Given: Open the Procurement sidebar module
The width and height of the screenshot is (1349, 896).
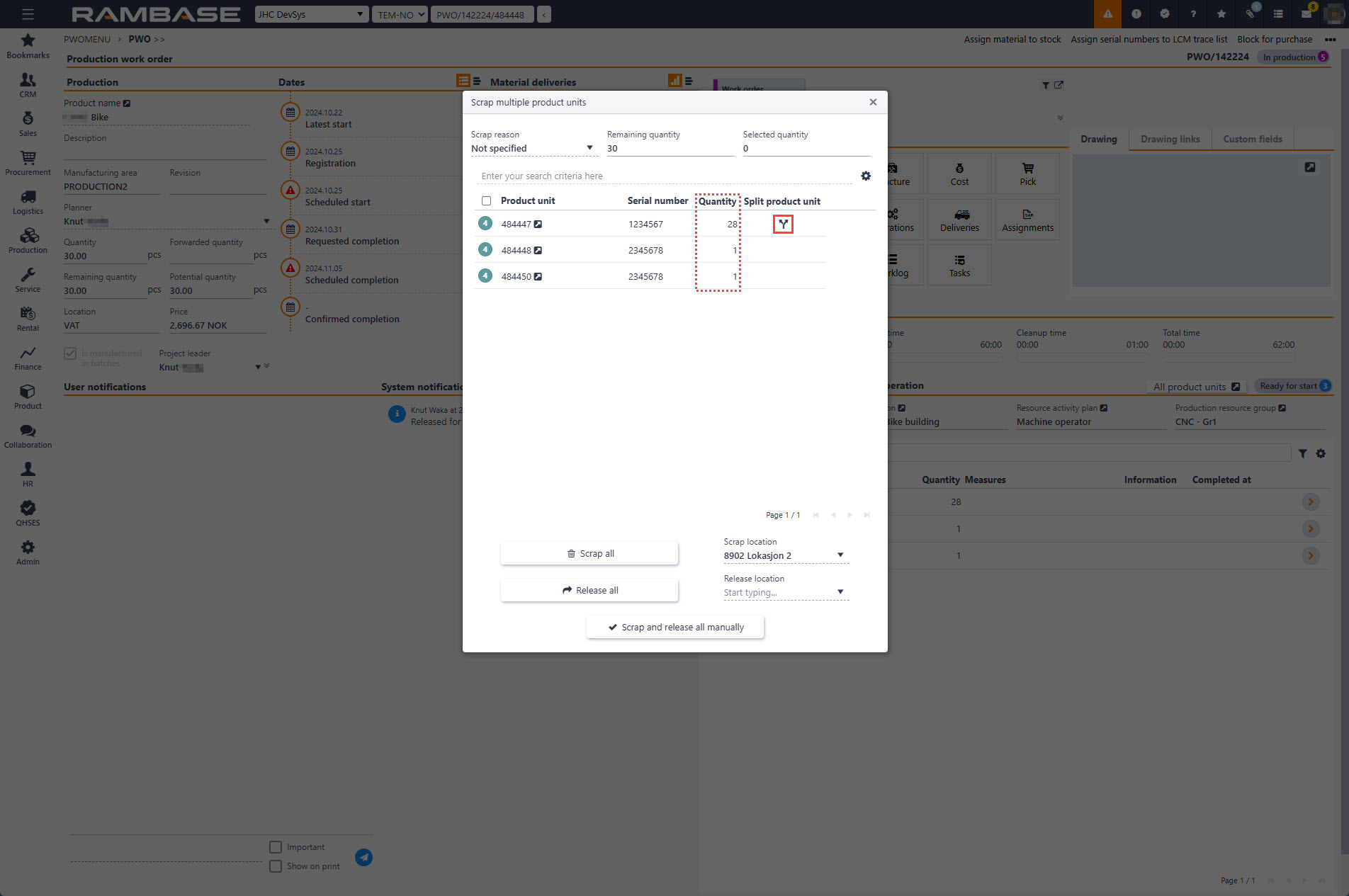Looking at the screenshot, I should coord(28,163).
